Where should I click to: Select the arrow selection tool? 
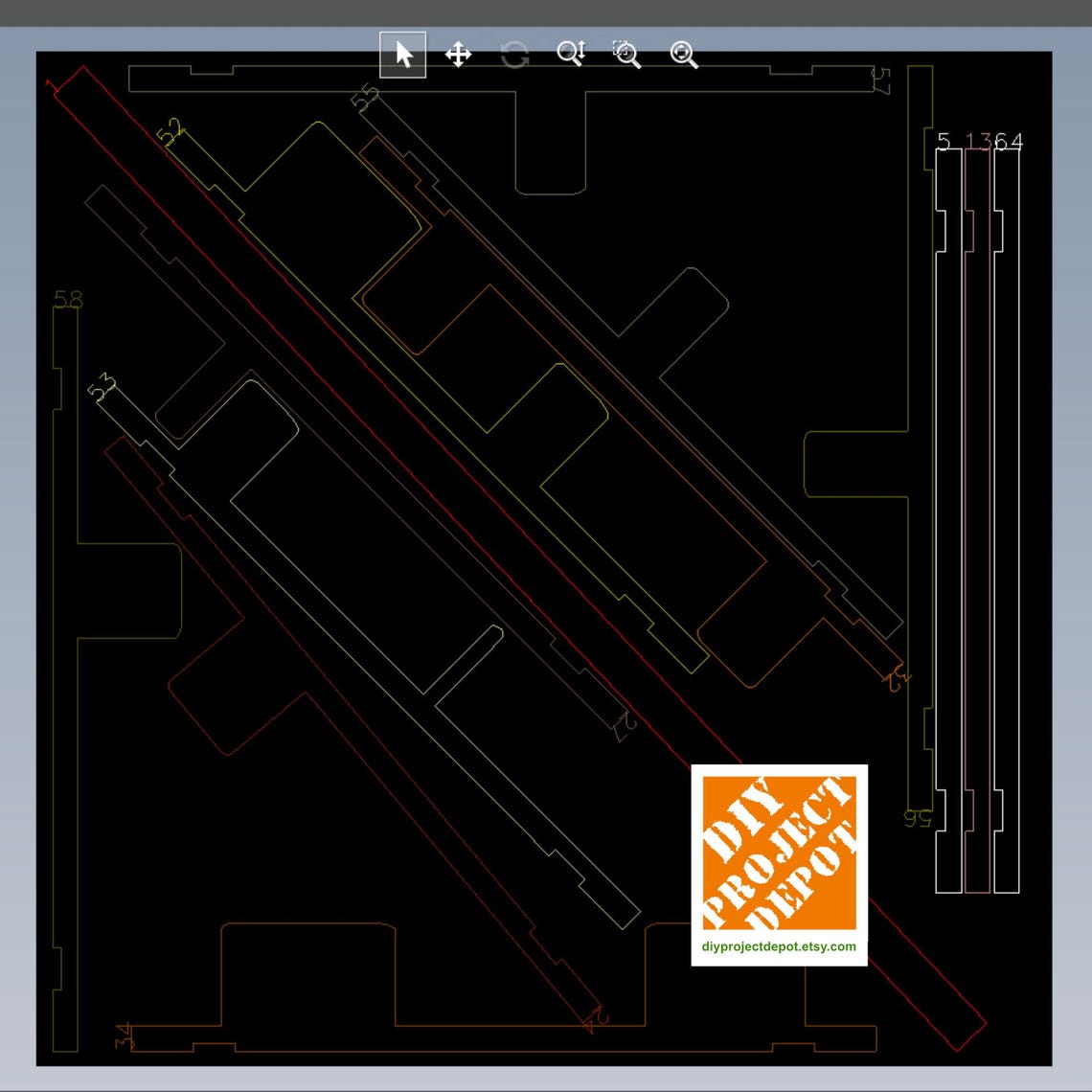click(x=402, y=56)
